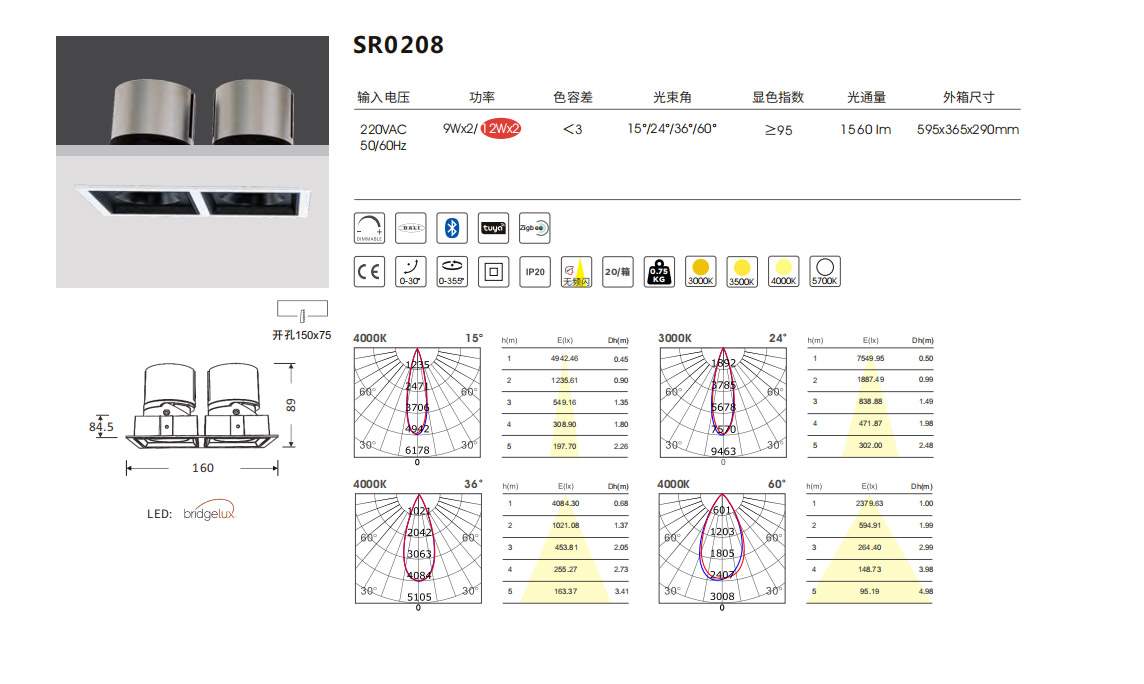The width and height of the screenshot is (1144, 684).
Task: Click the 302.00 lux value
Action: click(x=870, y=446)
